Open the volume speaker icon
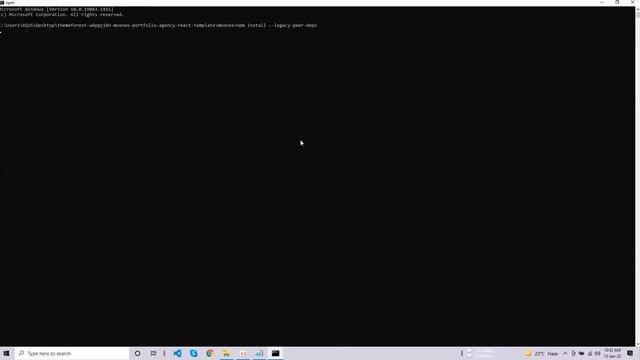 (x=597, y=353)
